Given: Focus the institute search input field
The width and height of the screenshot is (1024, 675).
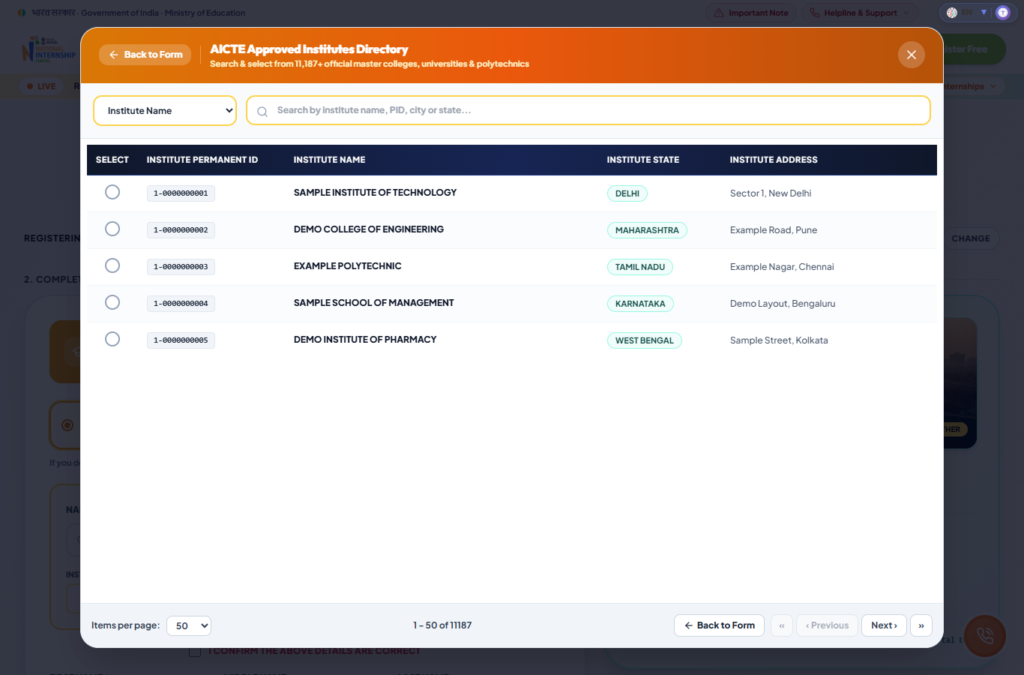Looking at the screenshot, I should coord(588,110).
